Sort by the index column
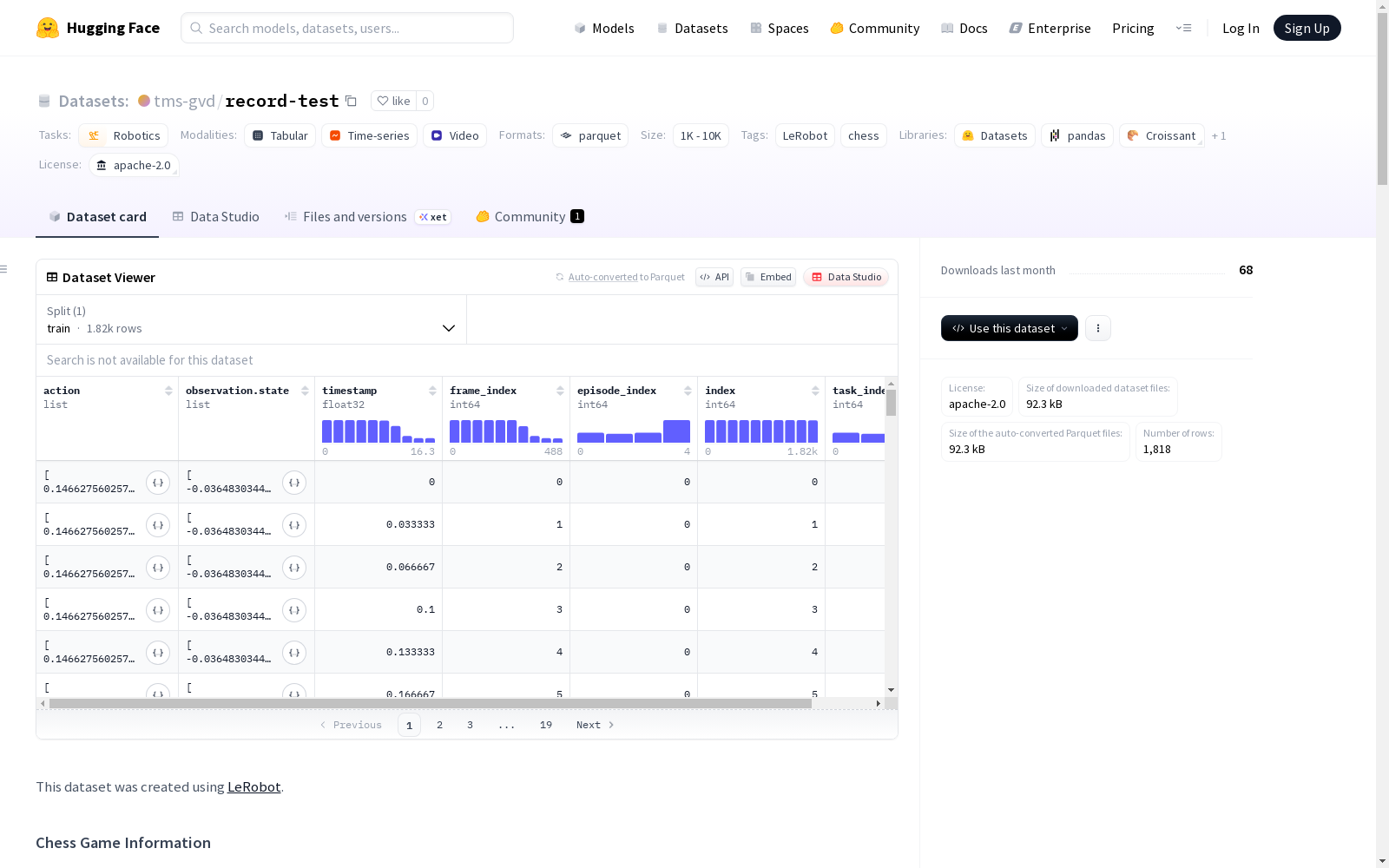The height and width of the screenshot is (868, 1389). pyautogui.click(x=815, y=391)
